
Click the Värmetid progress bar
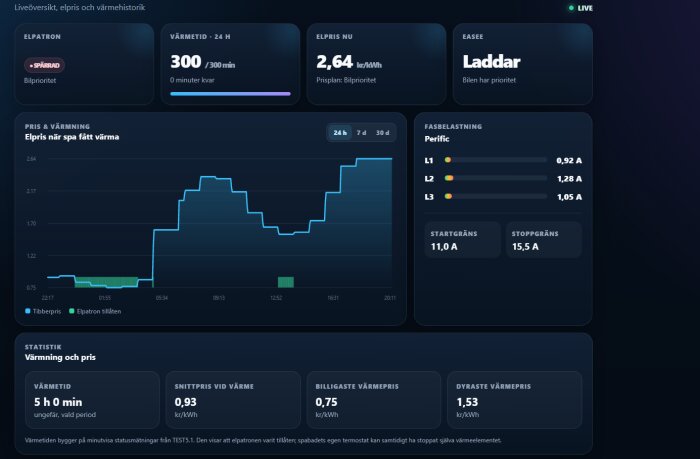pyautogui.click(x=230, y=94)
